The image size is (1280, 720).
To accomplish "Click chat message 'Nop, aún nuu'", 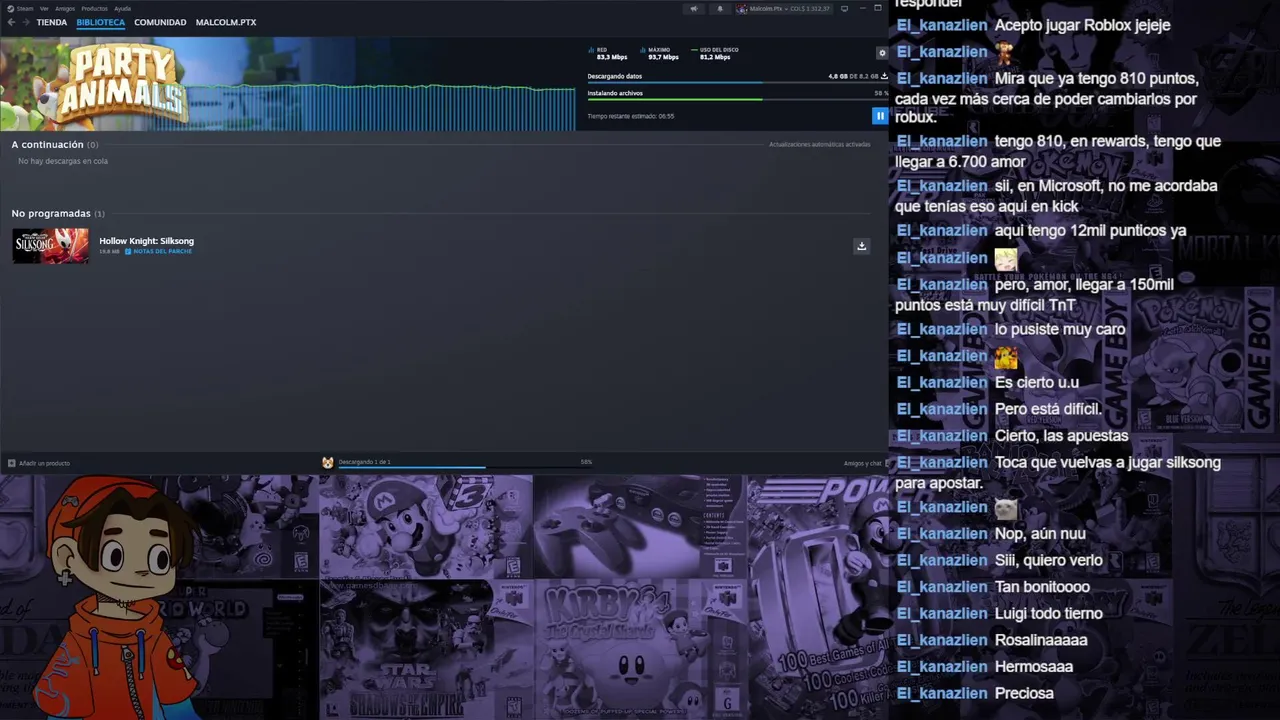I will tap(1039, 534).
